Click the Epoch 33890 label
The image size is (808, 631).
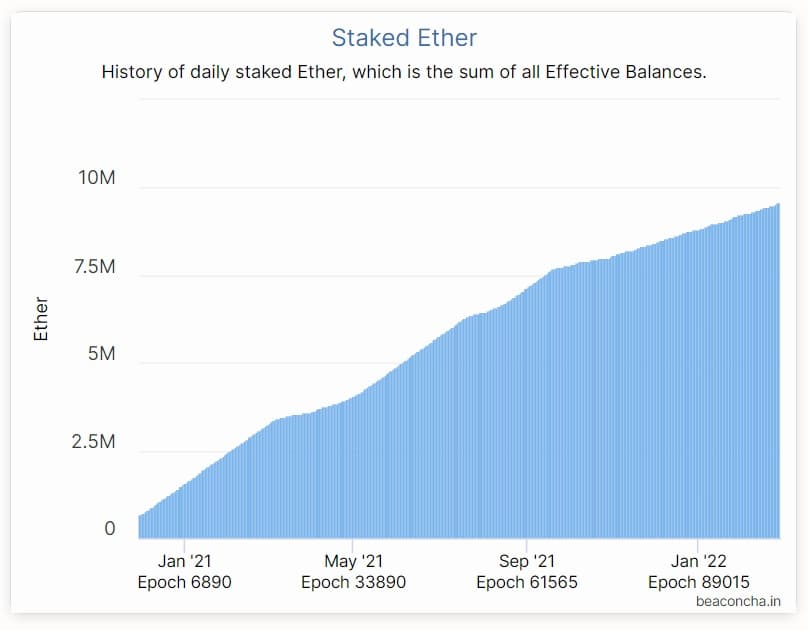click(x=354, y=583)
